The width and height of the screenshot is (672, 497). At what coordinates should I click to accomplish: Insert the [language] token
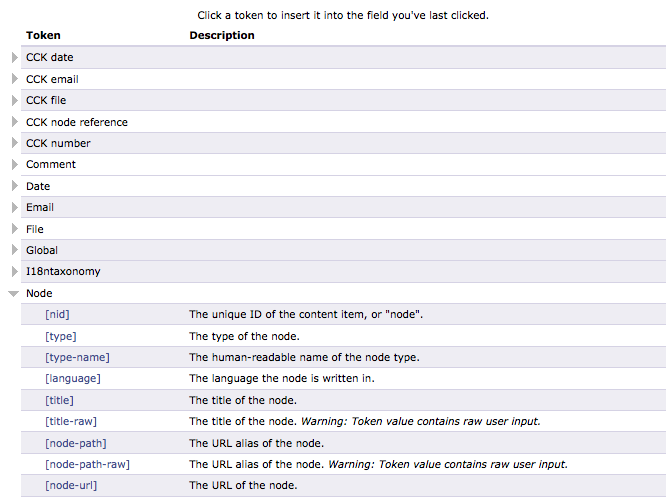tap(72, 379)
